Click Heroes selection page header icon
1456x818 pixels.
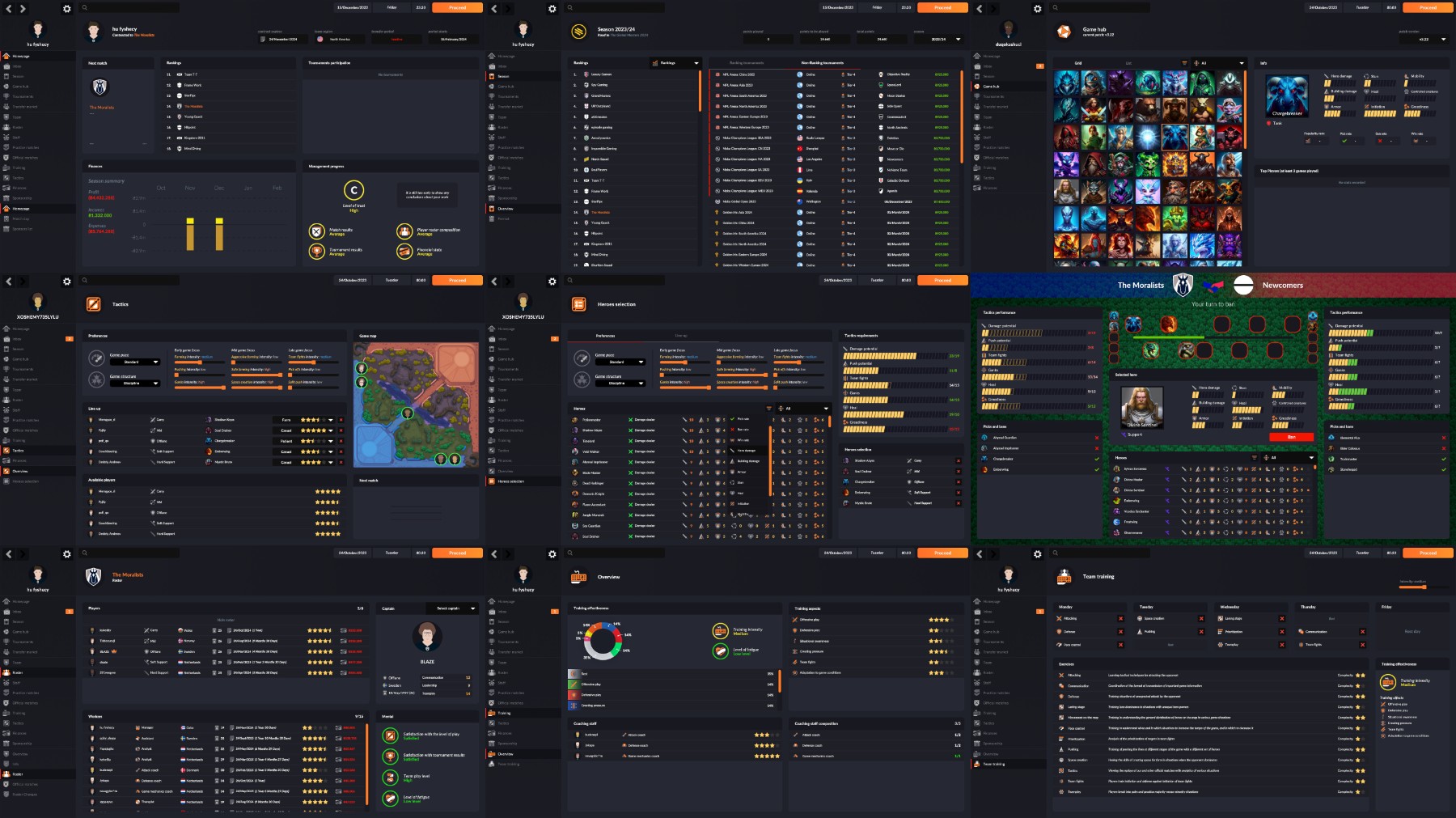pyautogui.click(x=579, y=304)
